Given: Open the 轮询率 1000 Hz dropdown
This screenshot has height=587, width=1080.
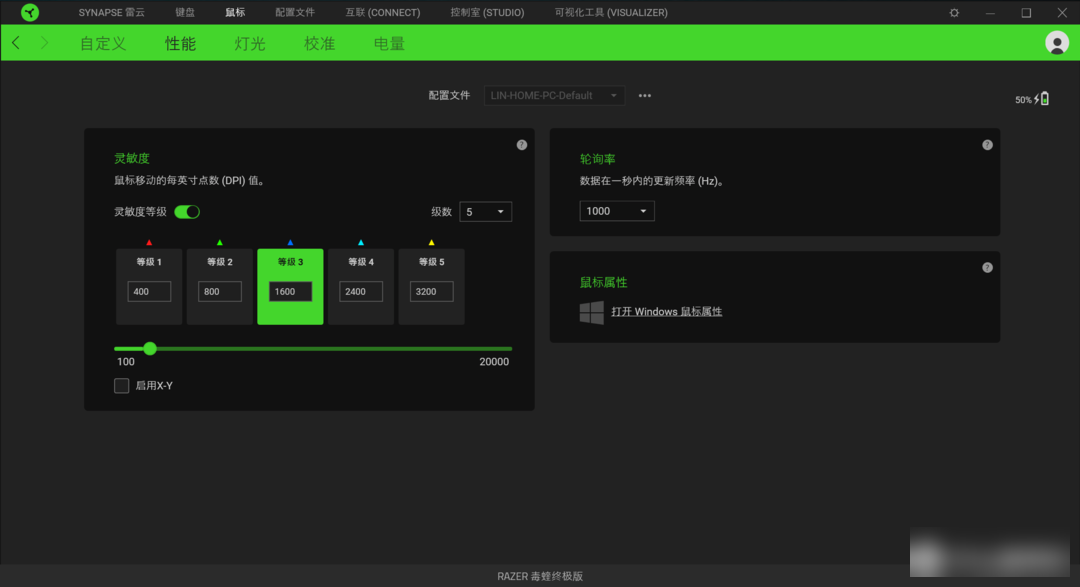Looking at the screenshot, I should 616,211.
